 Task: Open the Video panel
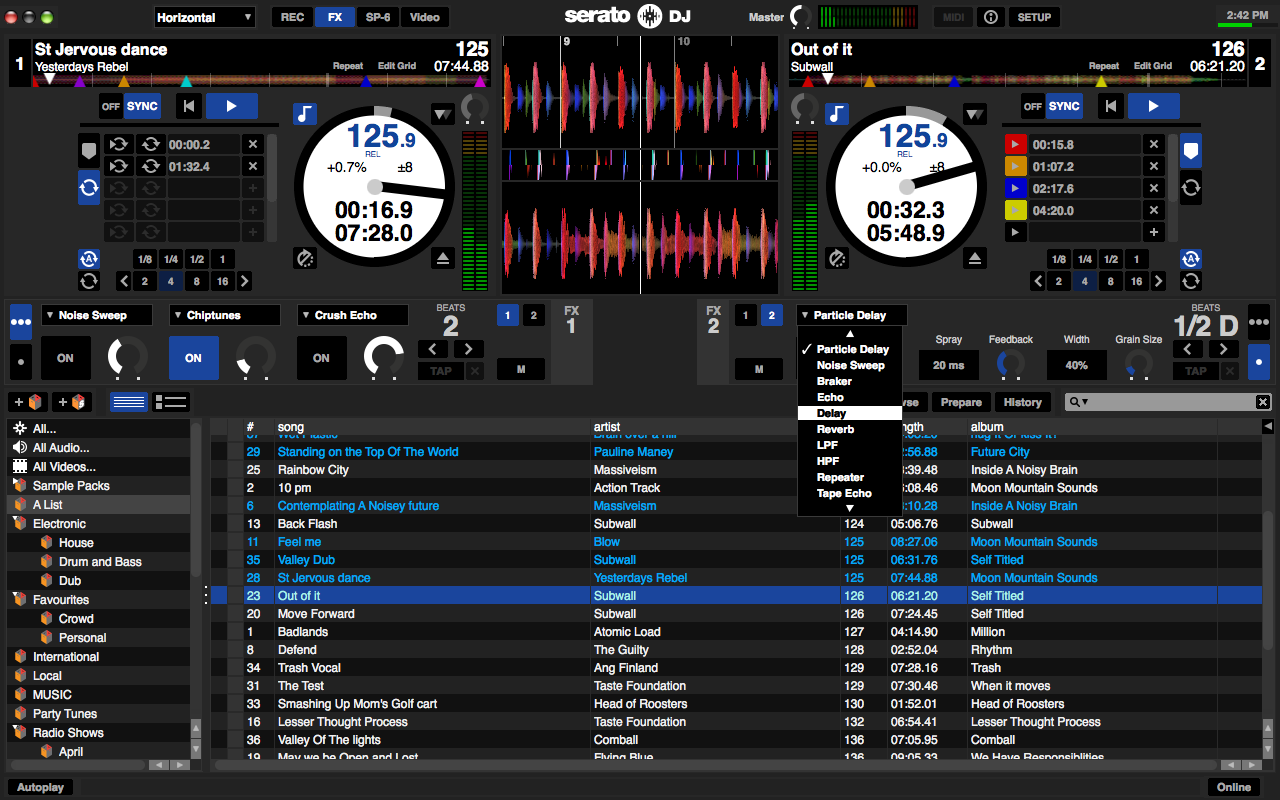(425, 17)
